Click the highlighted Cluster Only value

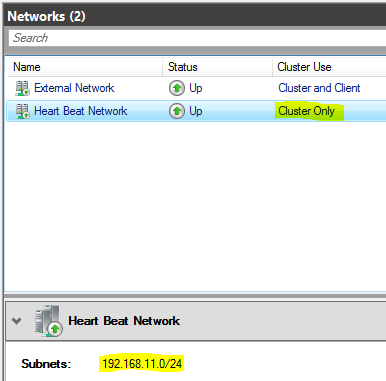click(x=306, y=111)
